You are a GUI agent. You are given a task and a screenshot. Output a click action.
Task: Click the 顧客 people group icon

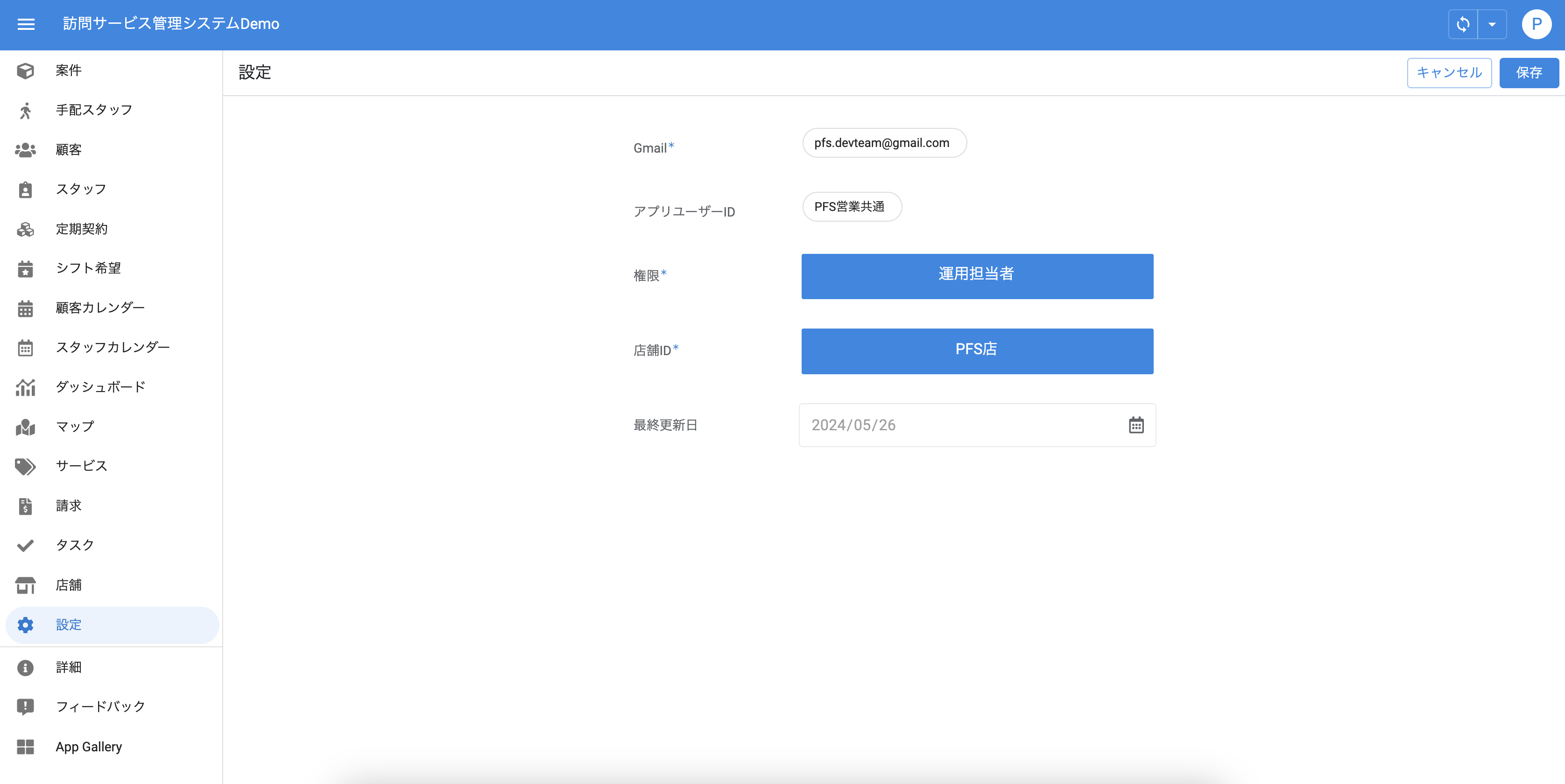(26, 150)
